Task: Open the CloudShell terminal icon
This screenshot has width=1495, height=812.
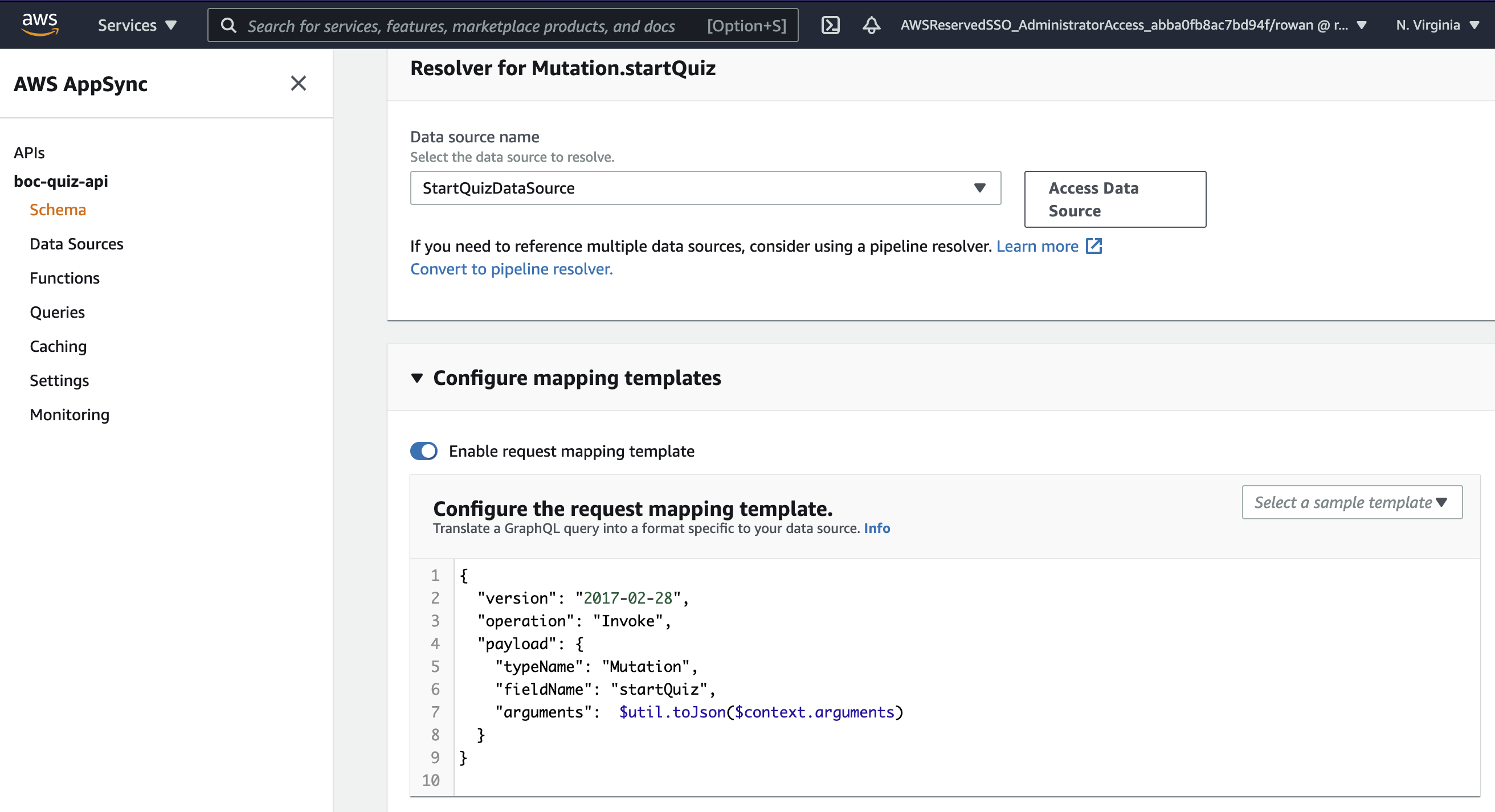Action: pos(830,25)
